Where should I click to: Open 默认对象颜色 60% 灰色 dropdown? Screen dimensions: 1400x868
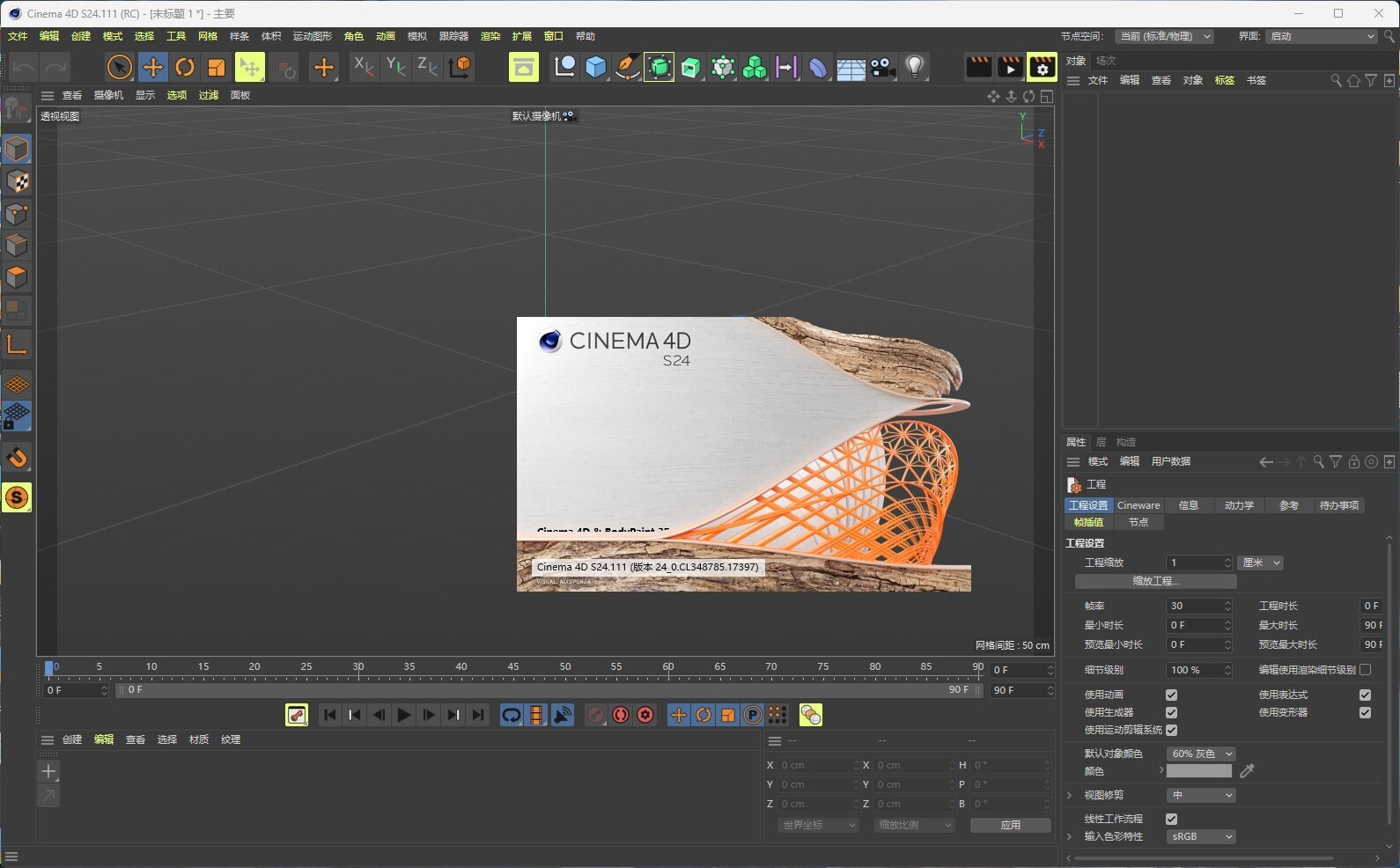pyautogui.click(x=1201, y=754)
